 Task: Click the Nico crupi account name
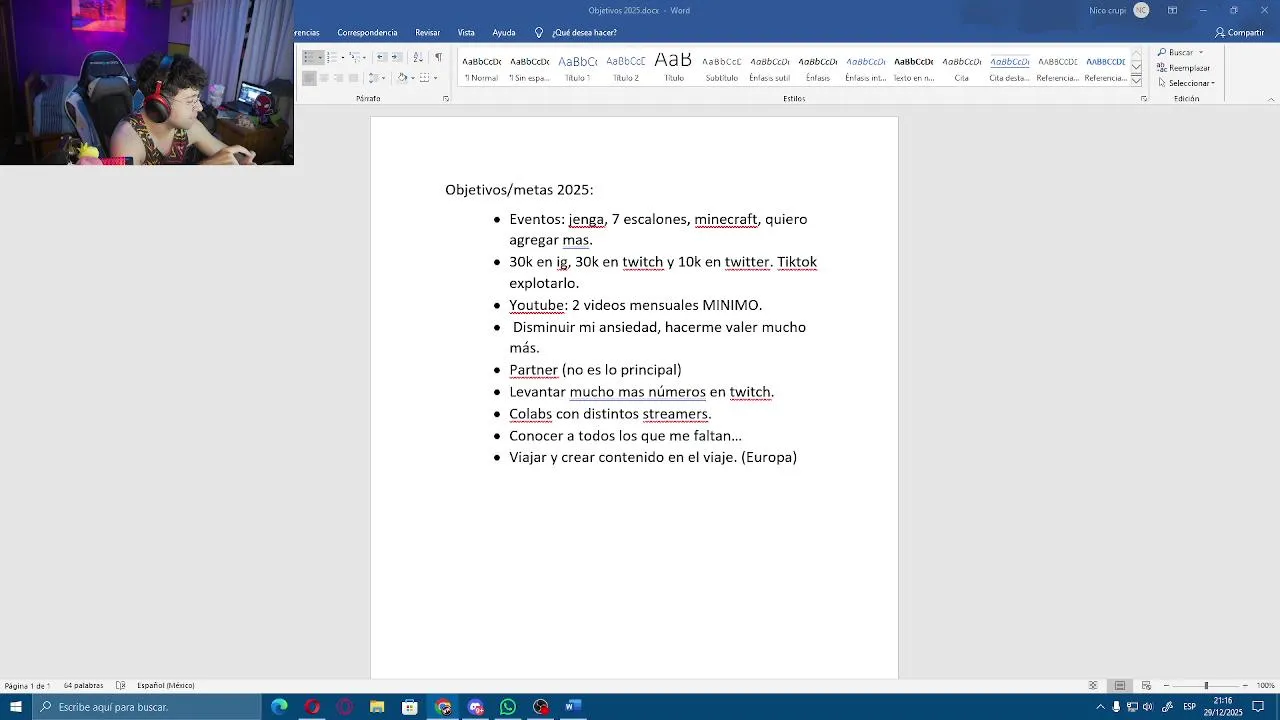tap(1107, 10)
